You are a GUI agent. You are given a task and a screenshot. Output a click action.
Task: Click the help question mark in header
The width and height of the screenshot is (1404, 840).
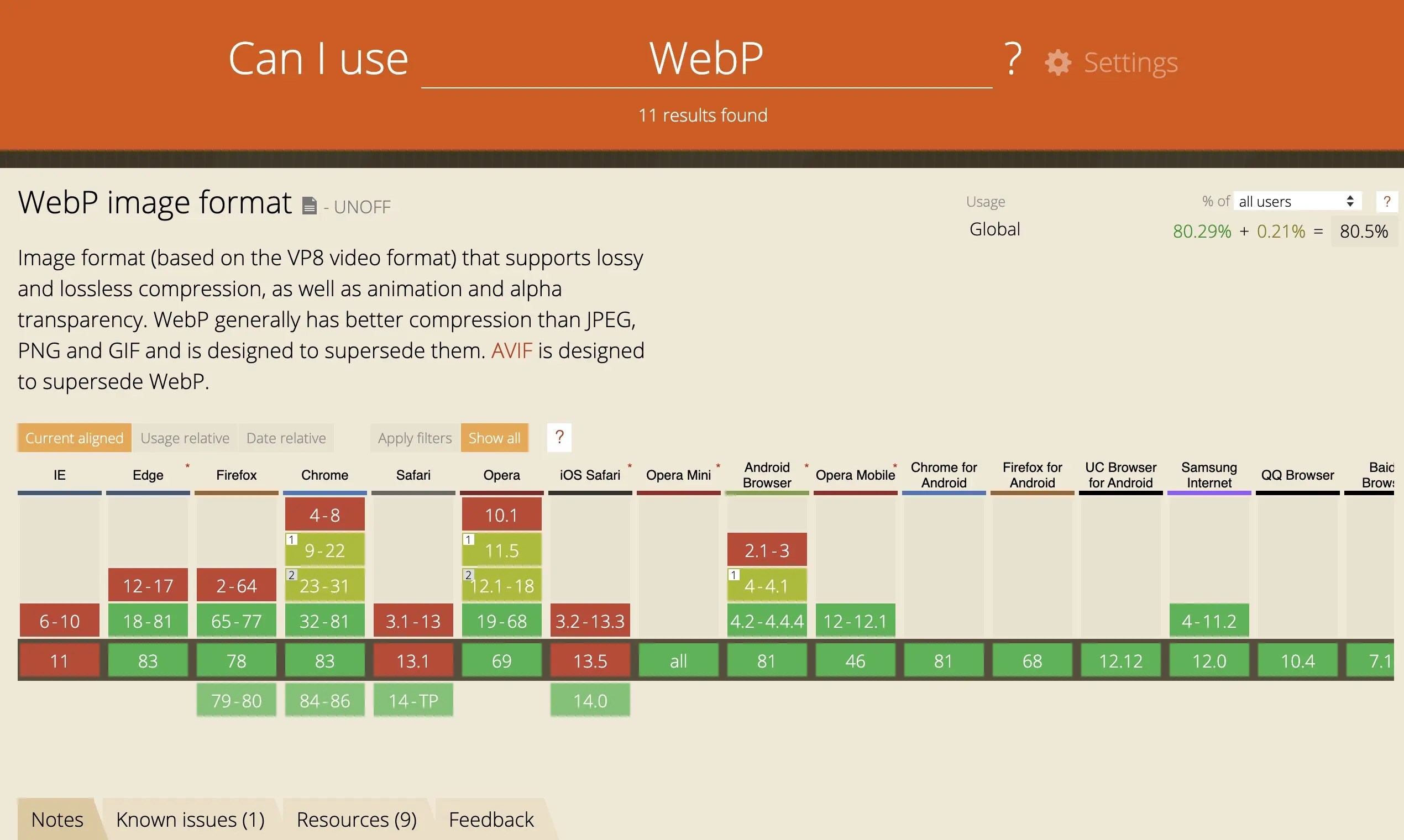tap(1013, 59)
